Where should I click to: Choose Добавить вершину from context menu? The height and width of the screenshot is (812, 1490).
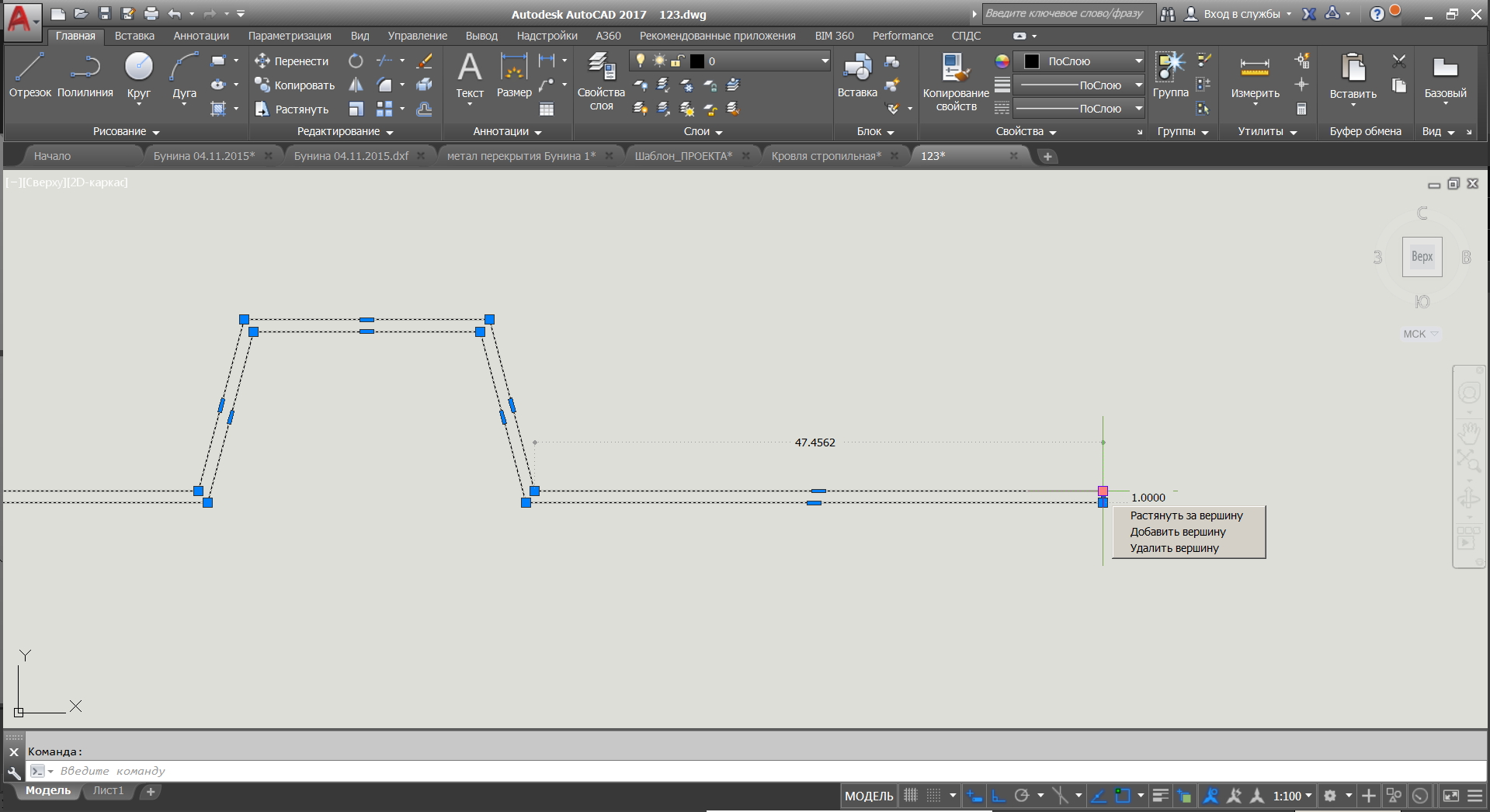point(1177,532)
